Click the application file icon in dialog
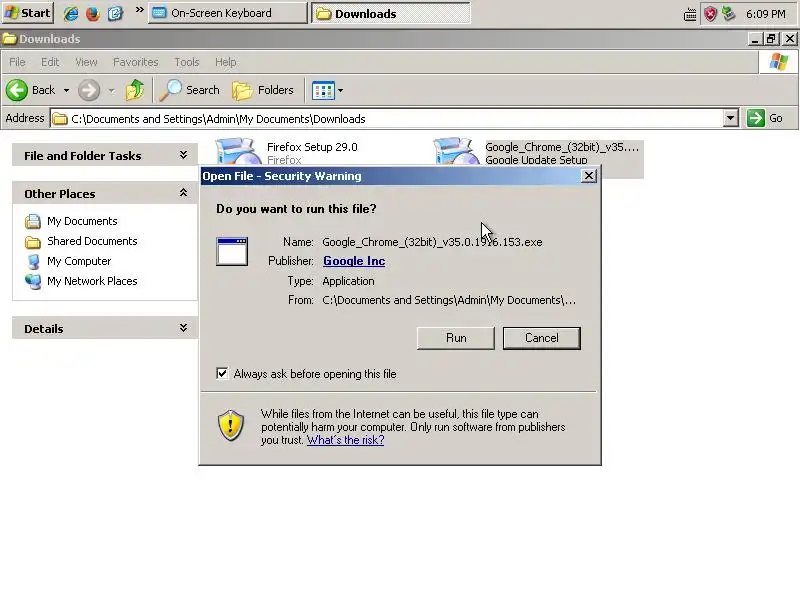 coord(232,252)
